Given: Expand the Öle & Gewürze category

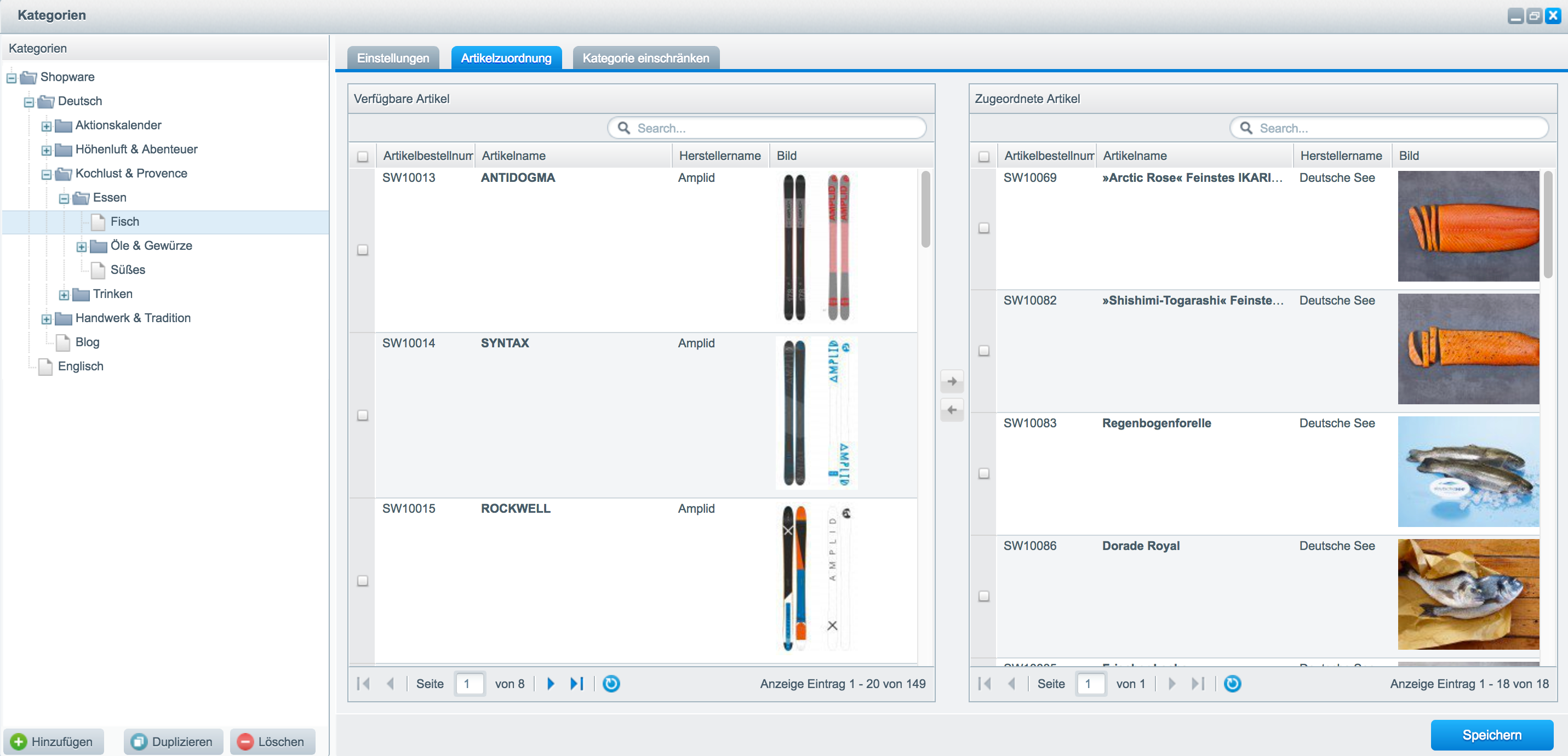Looking at the screenshot, I should 82,247.
